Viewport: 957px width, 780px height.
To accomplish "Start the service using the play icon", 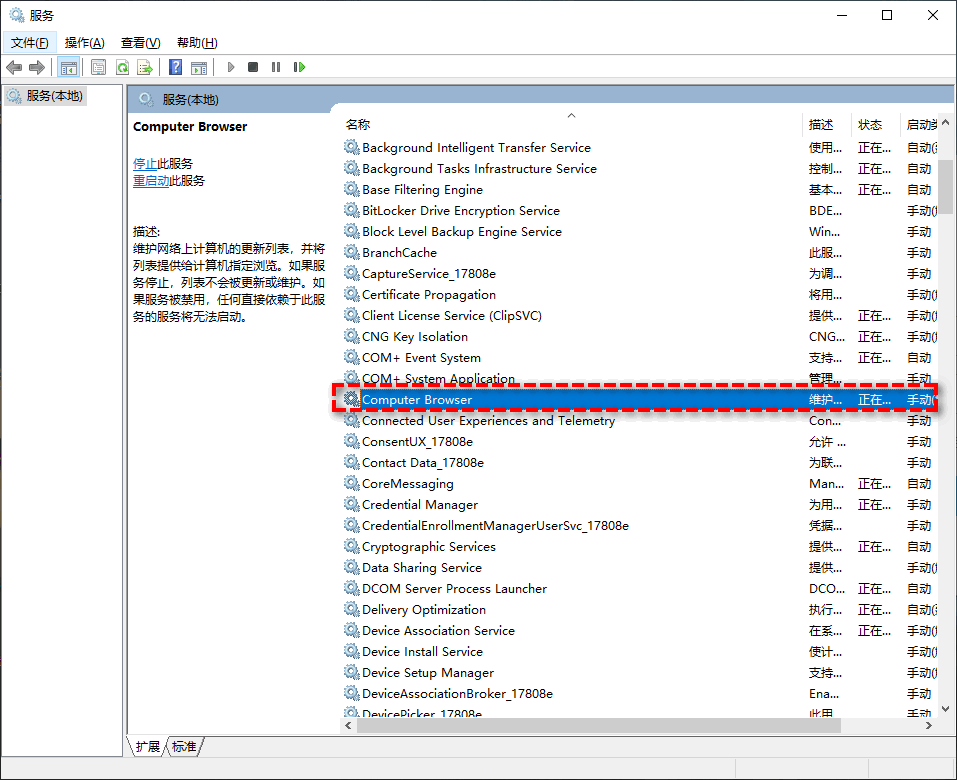I will point(231,67).
